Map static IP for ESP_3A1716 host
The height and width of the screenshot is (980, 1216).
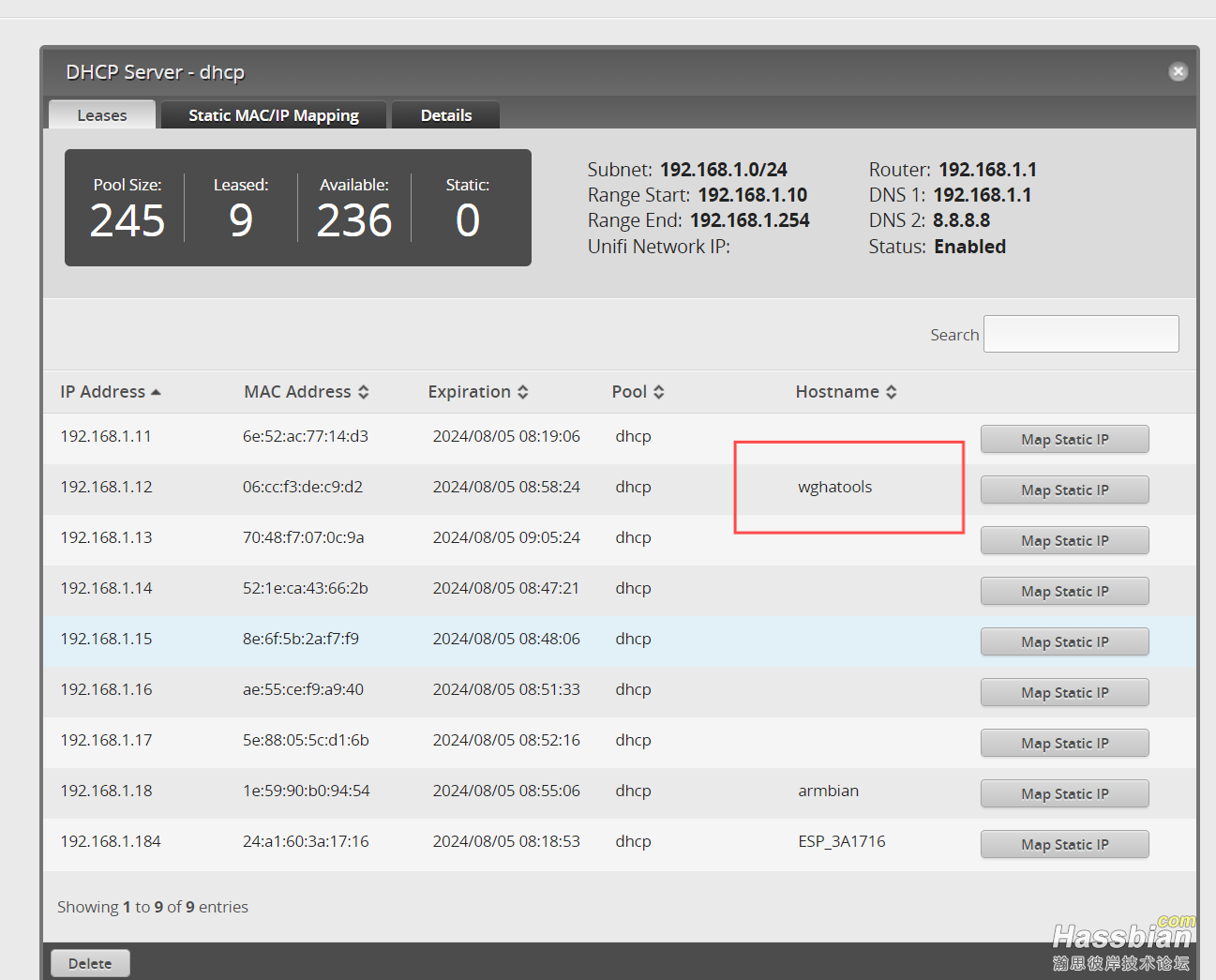[x=1065, y=844]
